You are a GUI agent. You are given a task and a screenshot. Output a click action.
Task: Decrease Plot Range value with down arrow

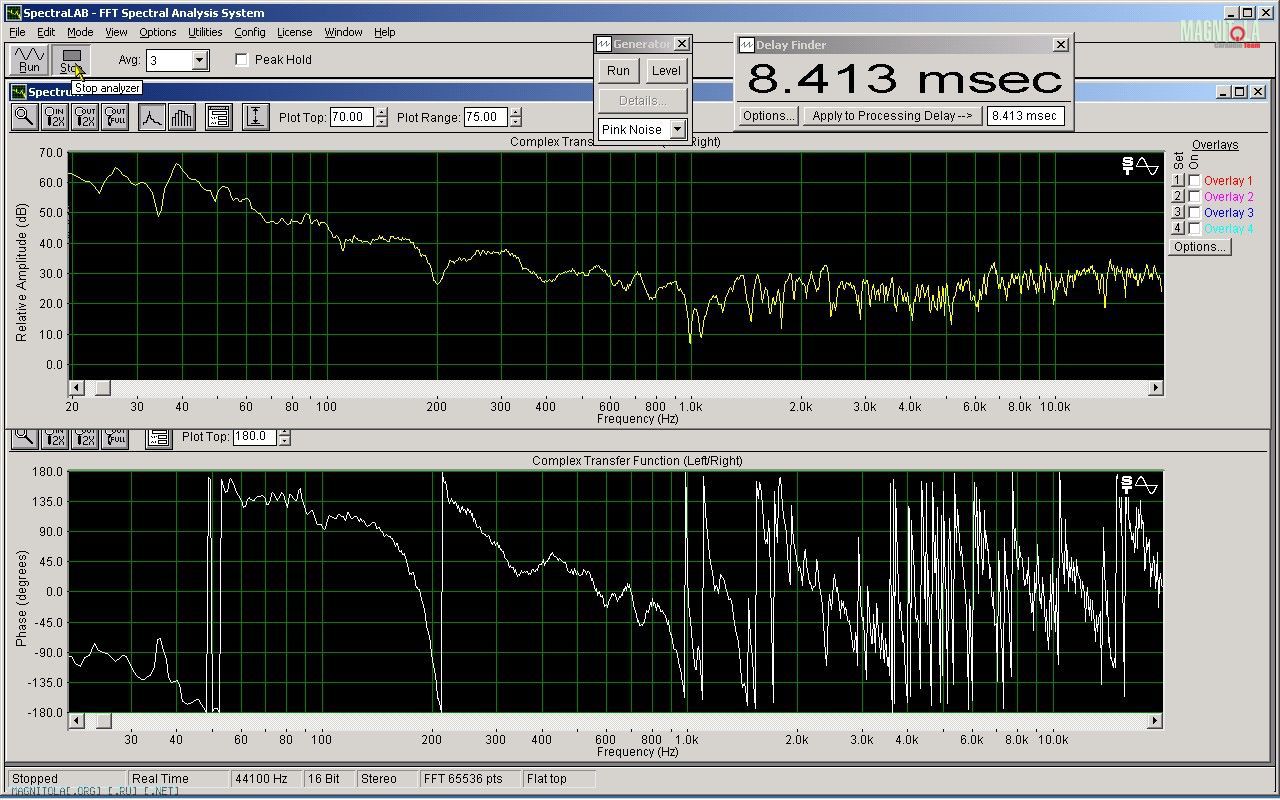(x=514, y=122)
